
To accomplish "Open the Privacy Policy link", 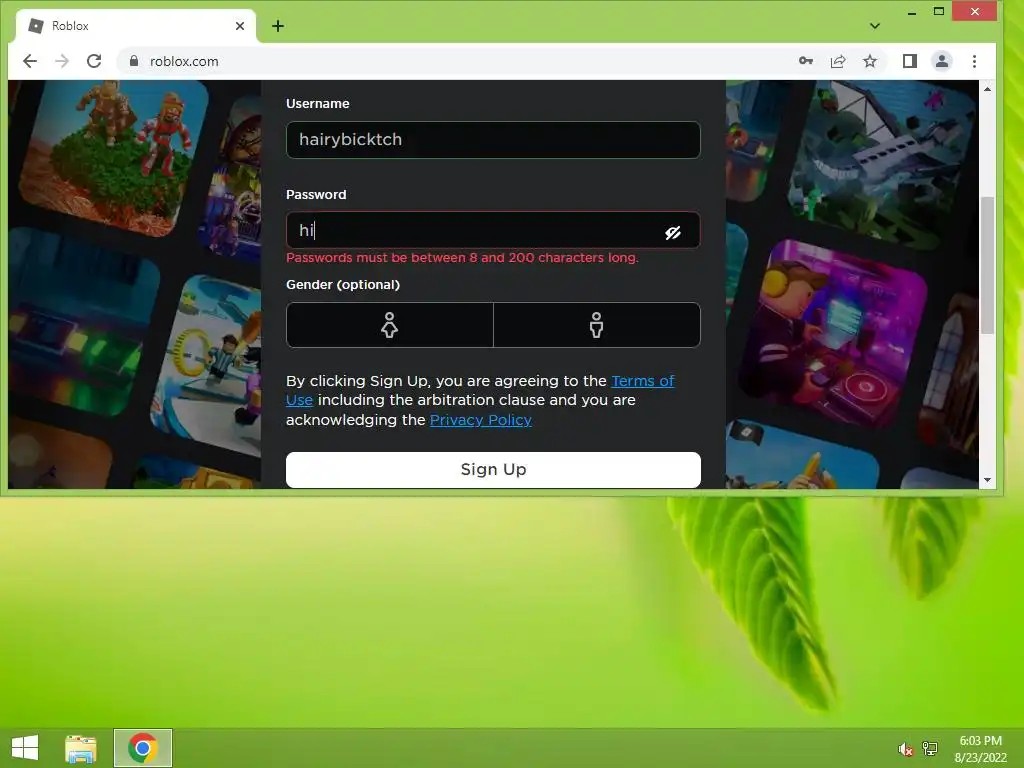I will [x=481, y=420].
